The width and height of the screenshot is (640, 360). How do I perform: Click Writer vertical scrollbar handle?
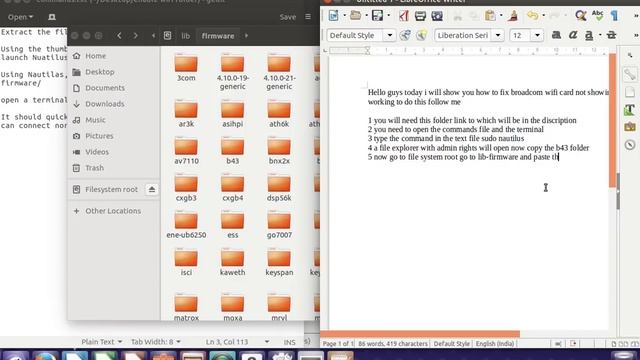coord(612,121)
